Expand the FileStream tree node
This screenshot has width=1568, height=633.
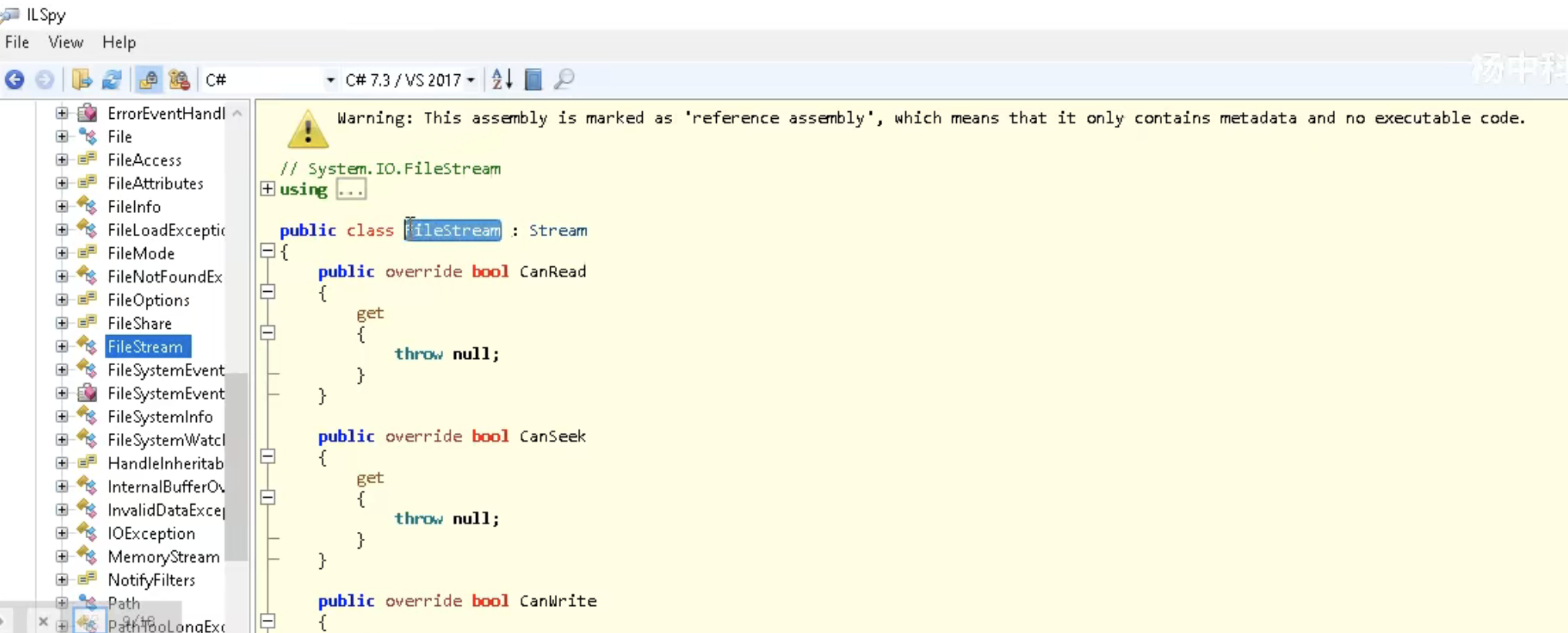pyautogui.click(x=63, y=347)
